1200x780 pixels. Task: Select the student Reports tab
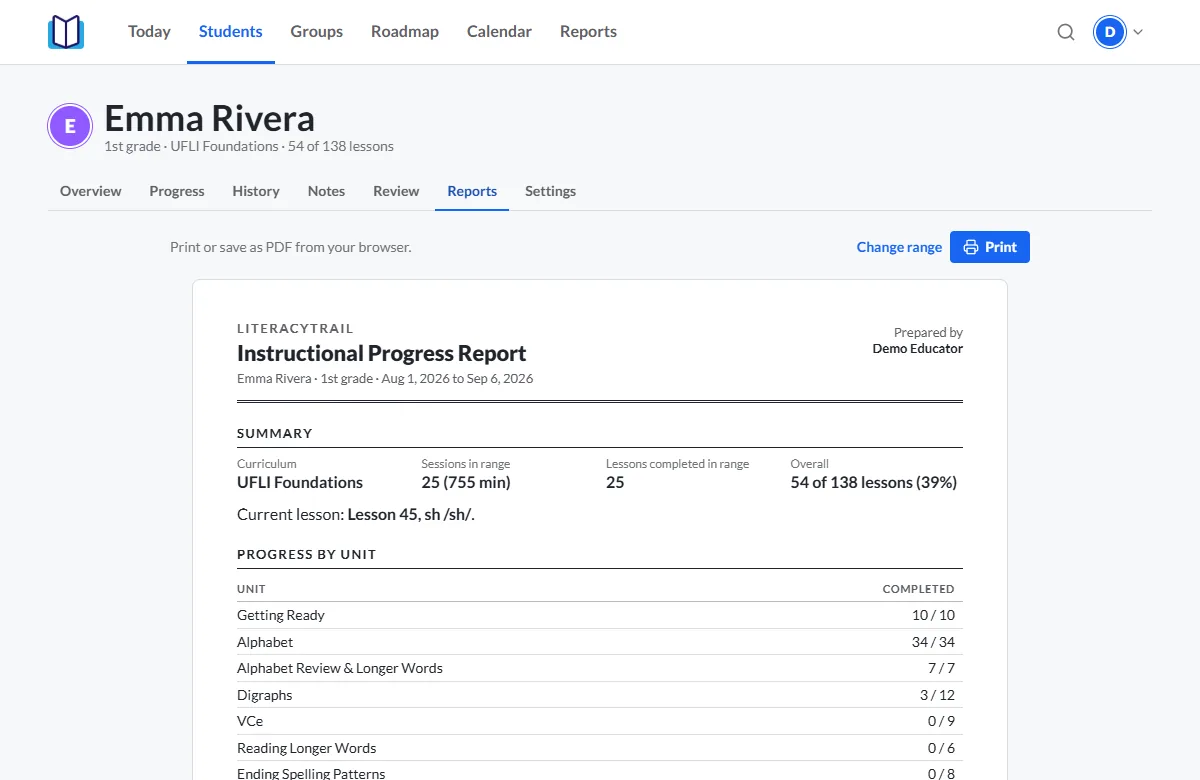tap(472, 191)
